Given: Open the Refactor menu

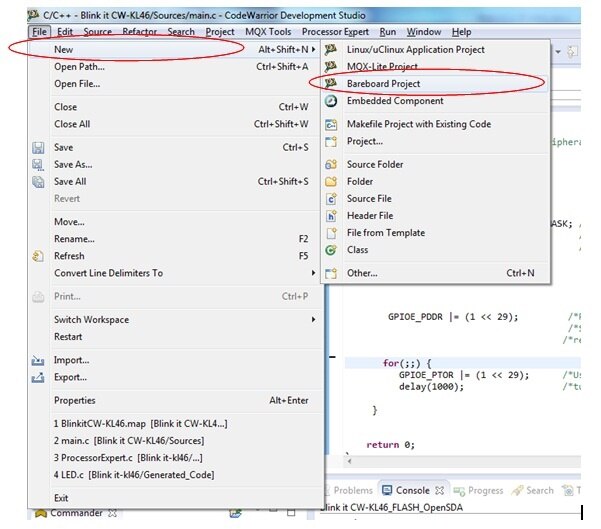Looking at the screenshot, I should (x=140, y=32).
